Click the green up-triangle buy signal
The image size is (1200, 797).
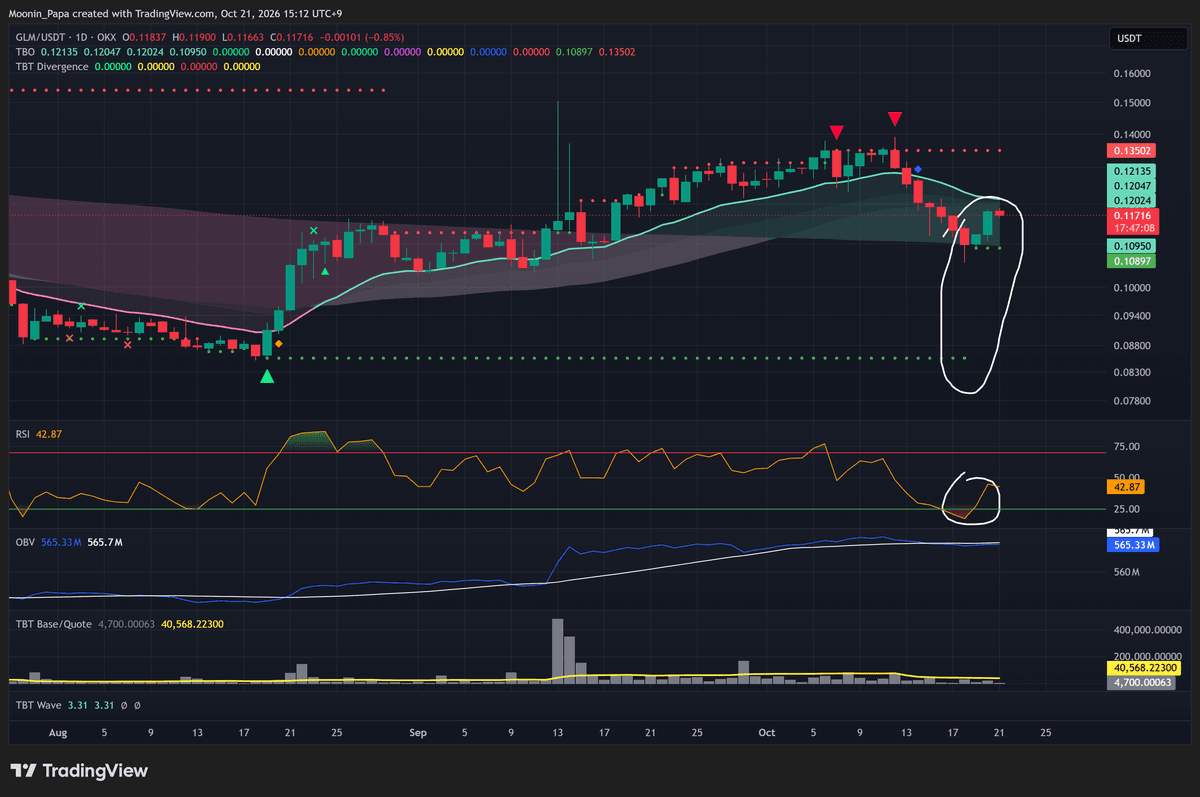point(267,376)
